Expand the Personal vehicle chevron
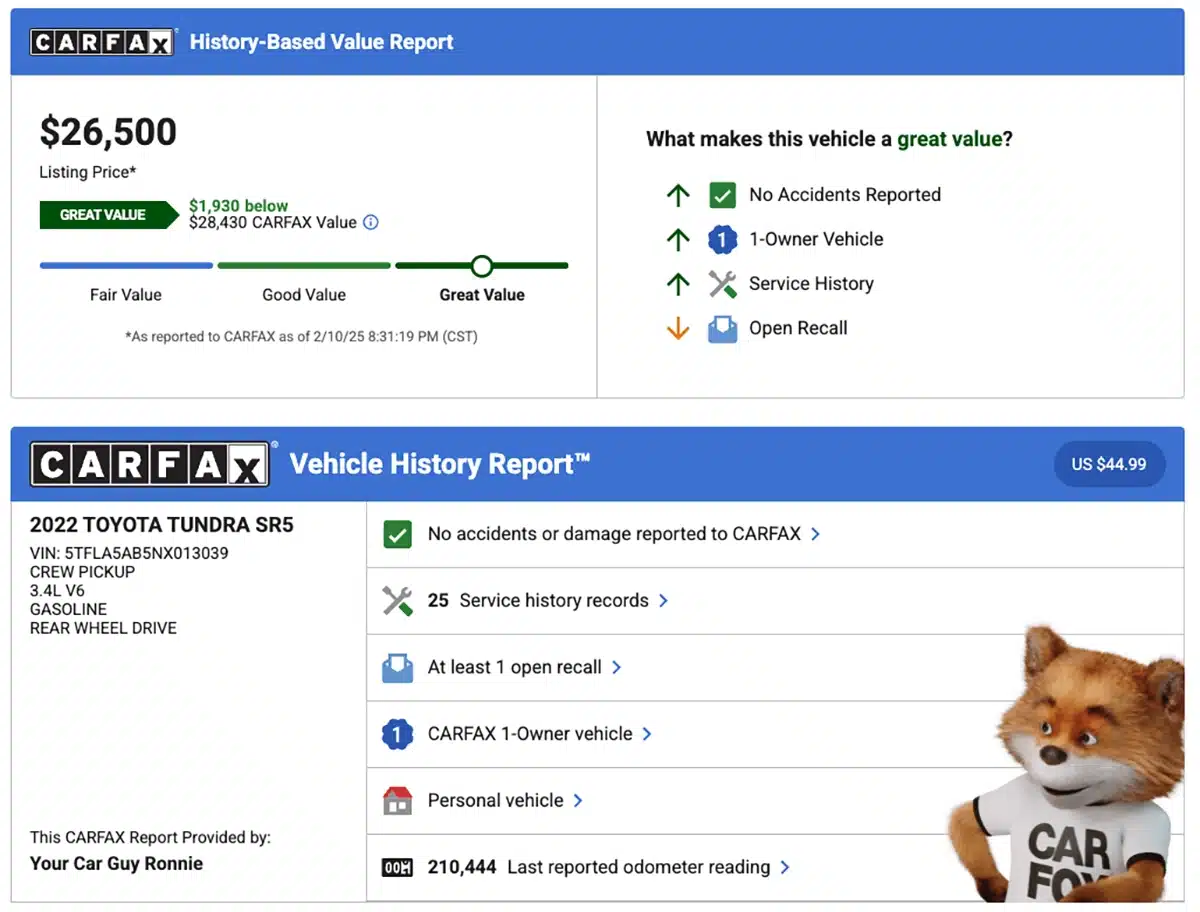The image size is (1200, 912). tap(578, 801)
